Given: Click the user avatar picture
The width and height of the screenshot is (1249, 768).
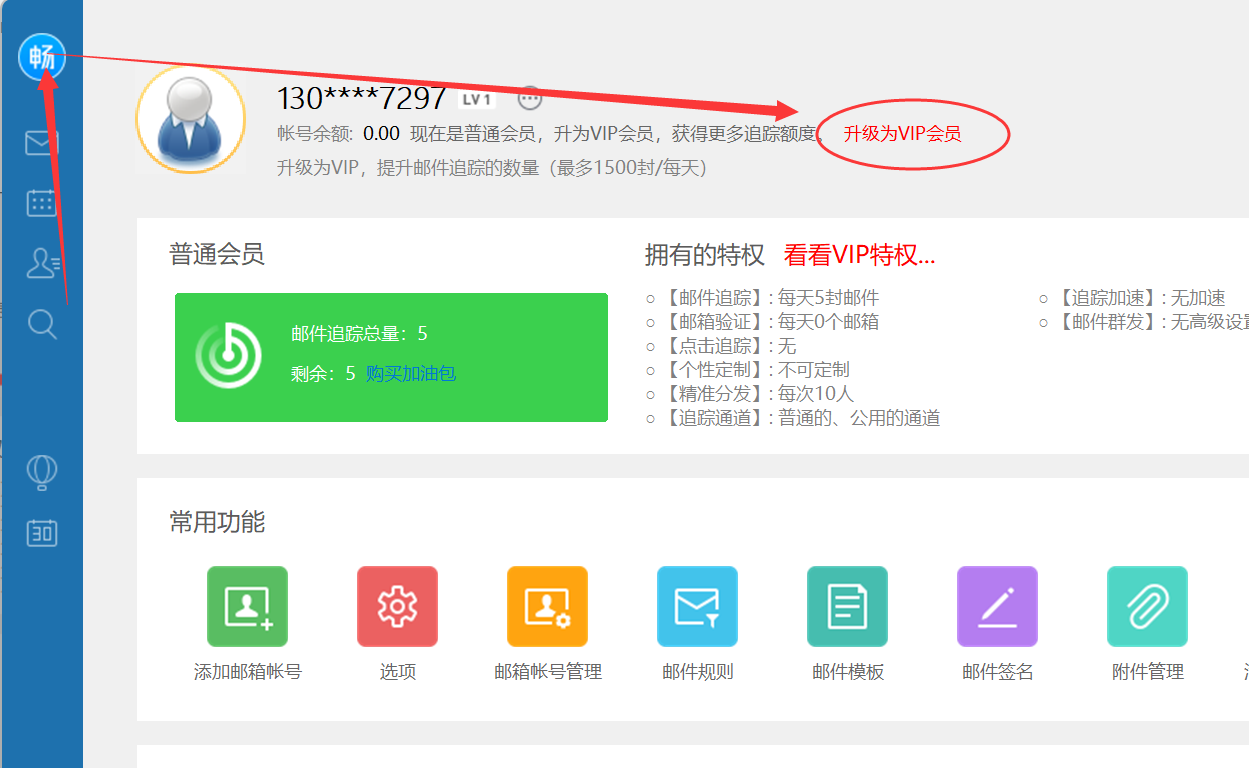Looking at the screenshot, I should click(190, 119).
